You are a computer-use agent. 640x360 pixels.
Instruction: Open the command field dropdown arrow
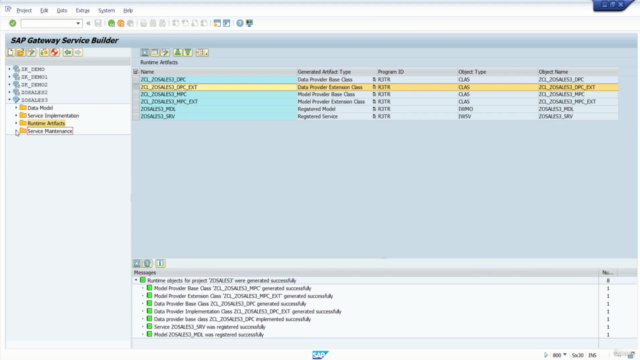click(x=78, y=23)
